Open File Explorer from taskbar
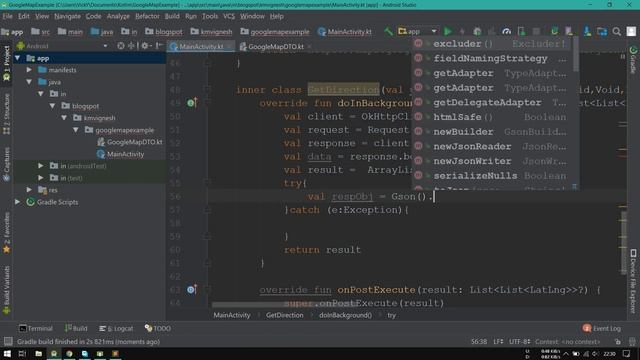The height and width of the screenshot is (360, 640). (38, 353)
